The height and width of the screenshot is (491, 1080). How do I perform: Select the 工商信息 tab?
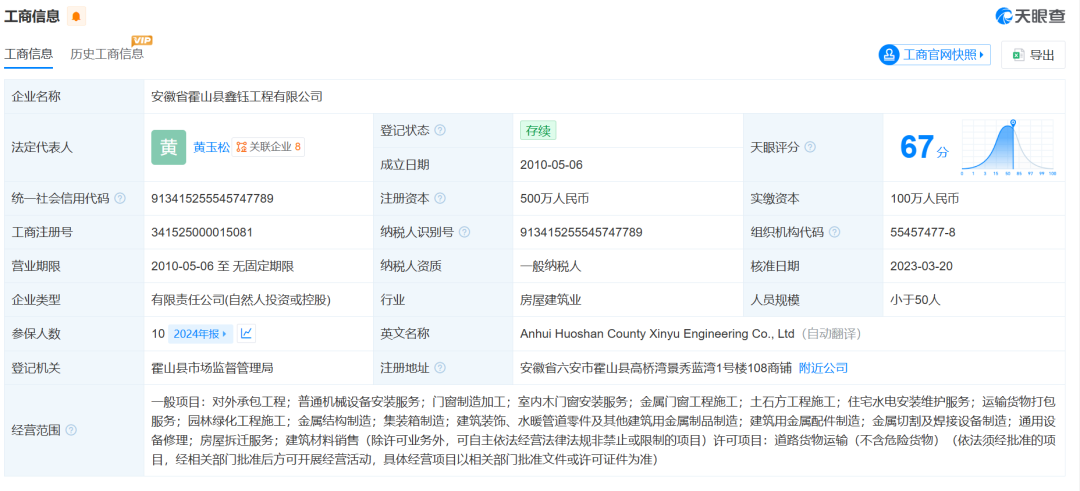pyautogui.click(x=29, y=54)
